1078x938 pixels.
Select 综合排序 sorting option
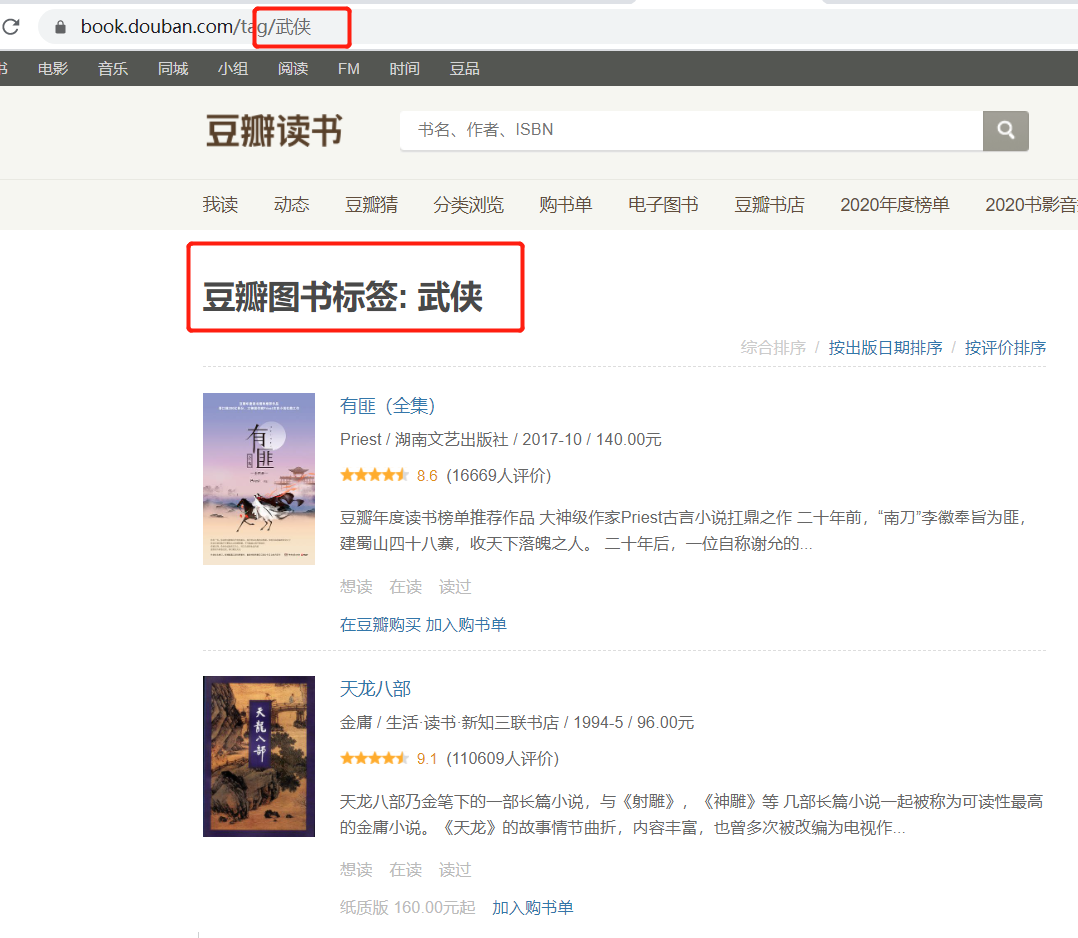coord(773,348)
